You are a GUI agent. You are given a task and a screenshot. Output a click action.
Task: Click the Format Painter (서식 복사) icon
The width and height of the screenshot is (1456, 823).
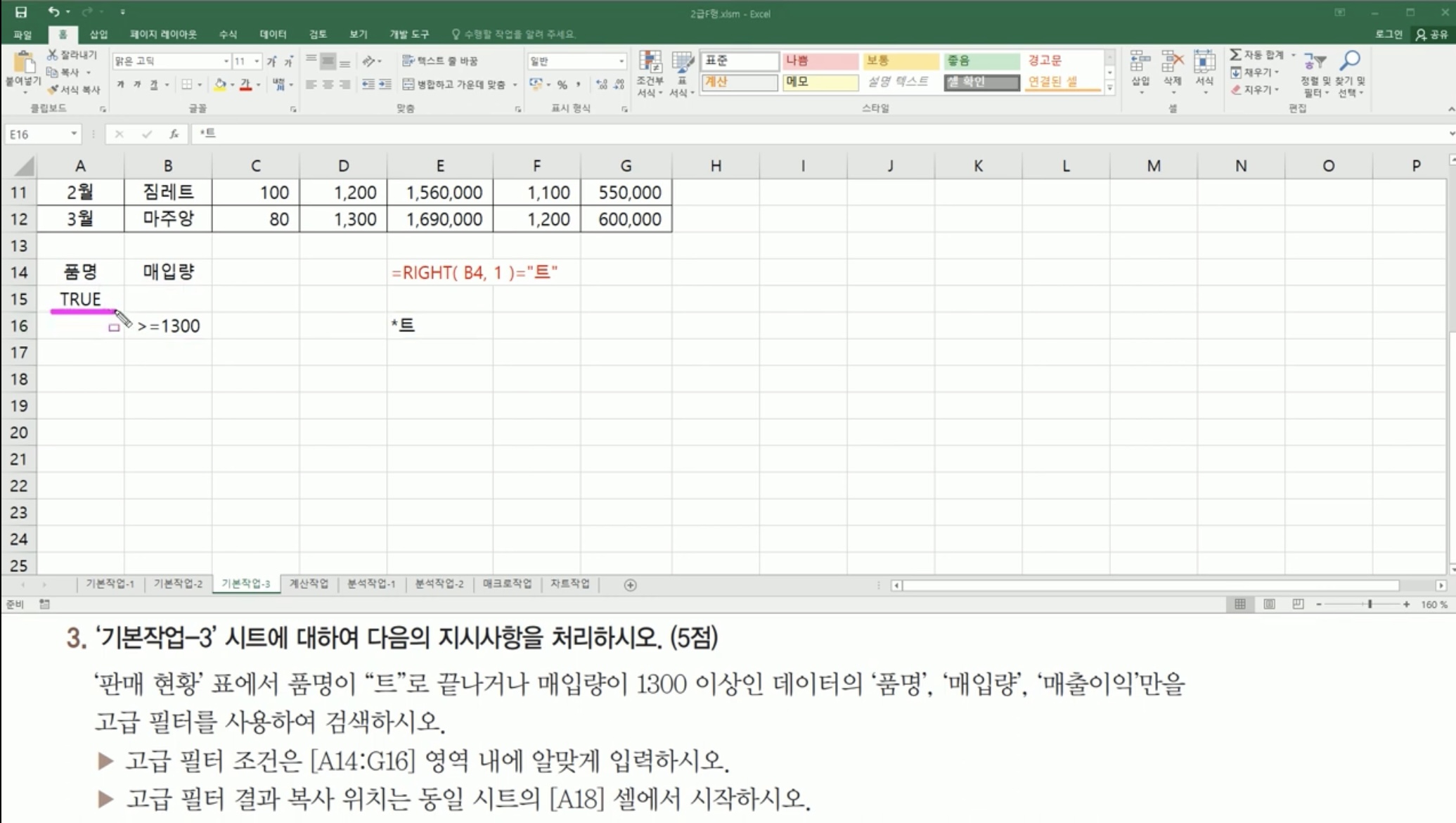coord(53,89)
